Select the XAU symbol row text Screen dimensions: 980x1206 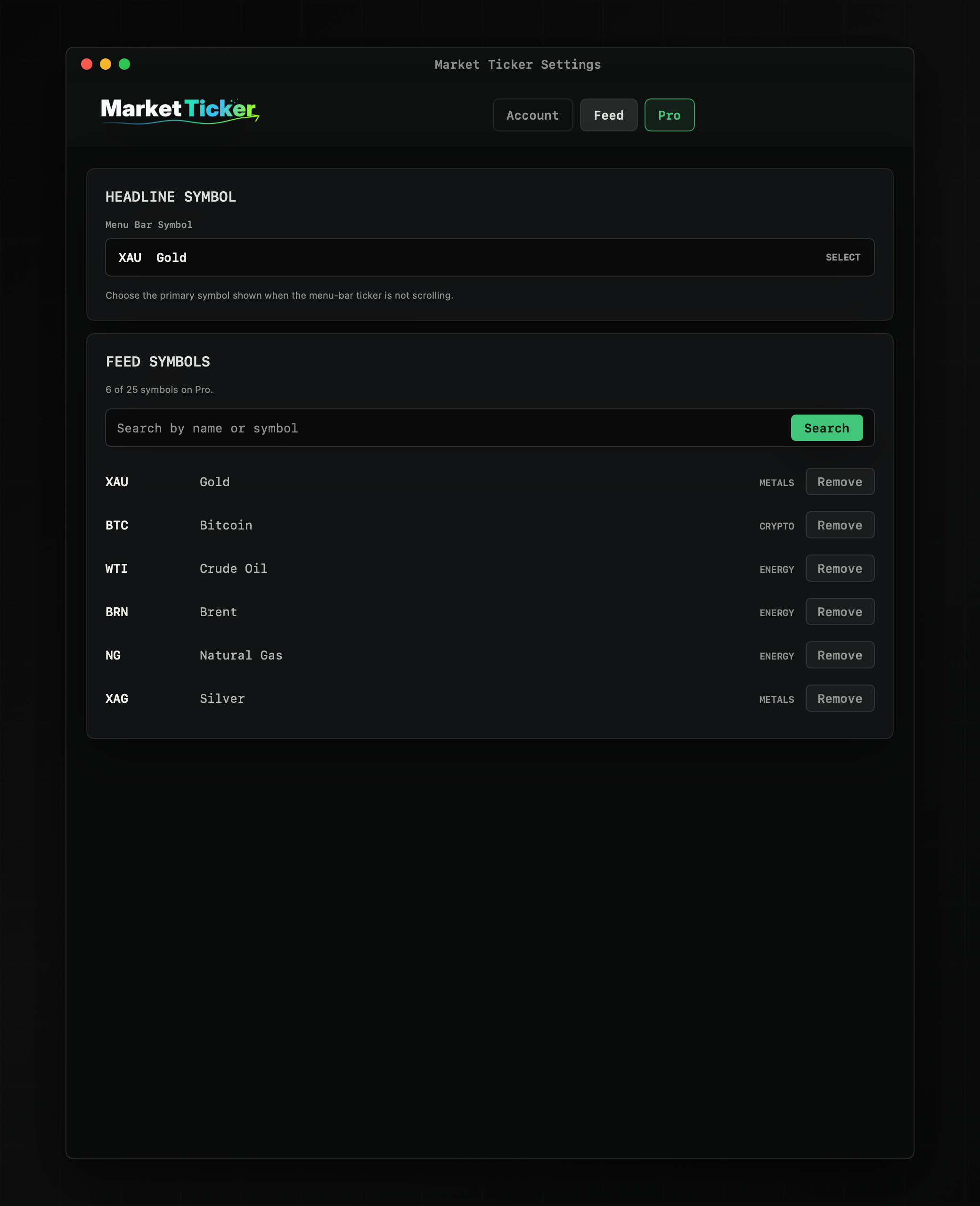(x=117, y=482)
